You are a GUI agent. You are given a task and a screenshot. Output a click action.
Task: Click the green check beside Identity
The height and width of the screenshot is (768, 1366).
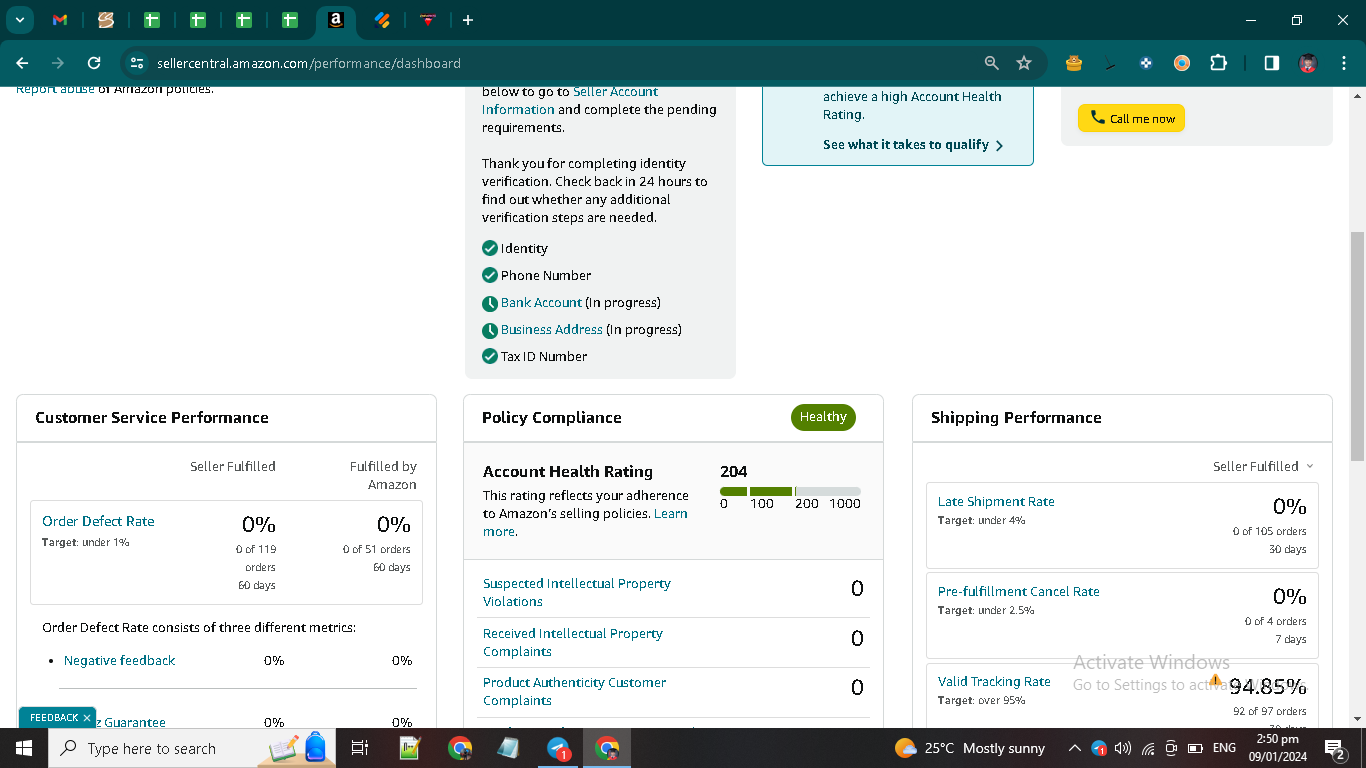click(490, 248)
